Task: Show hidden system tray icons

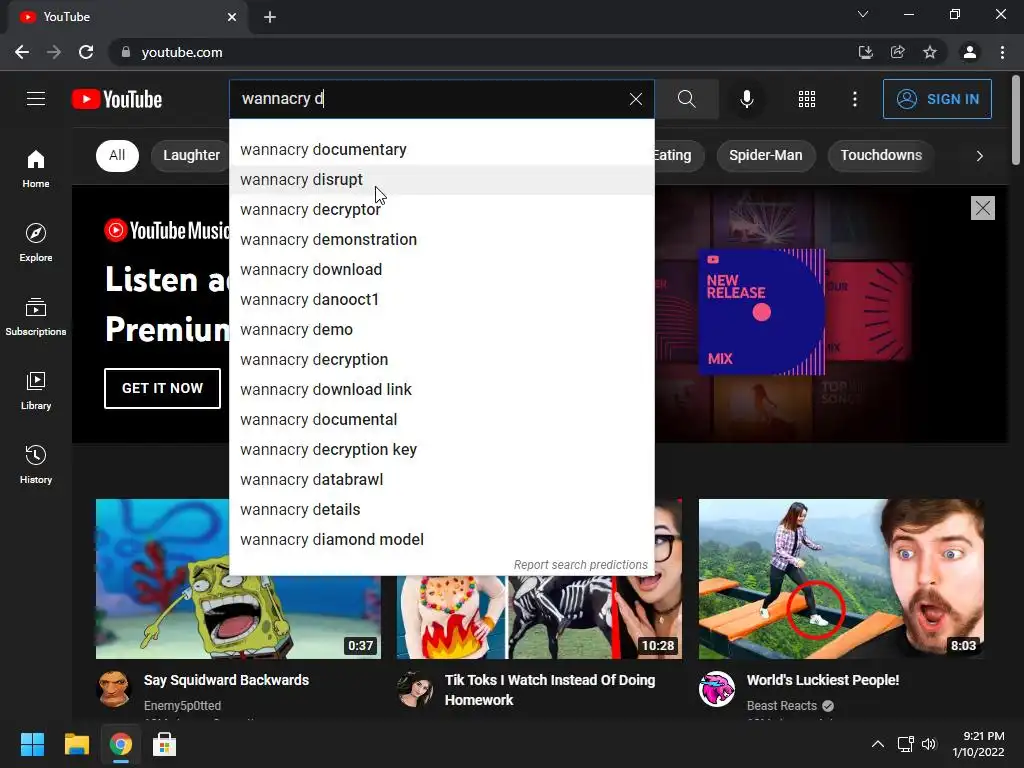Action: 878,744
